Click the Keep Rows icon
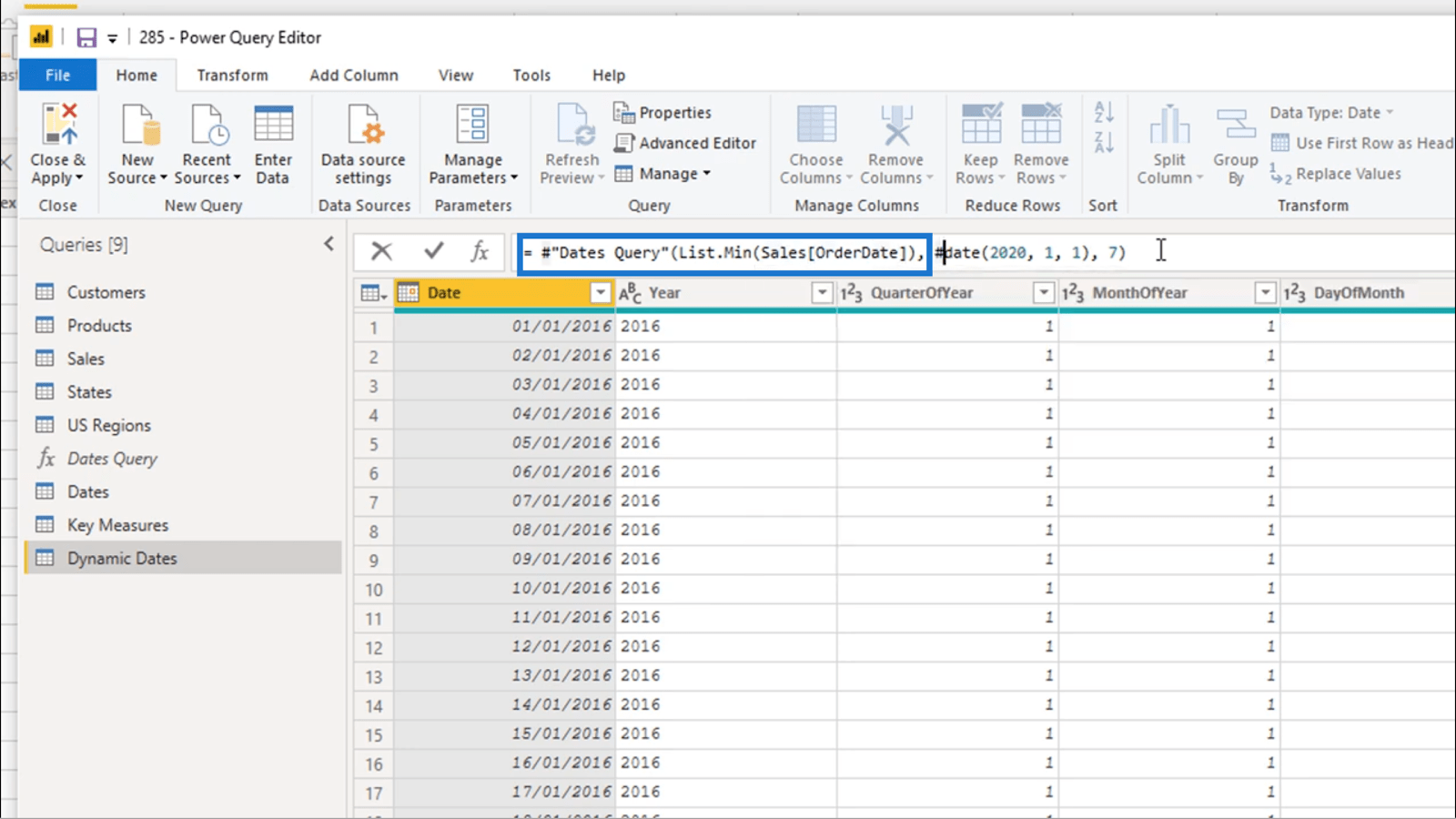 (981, 125)
